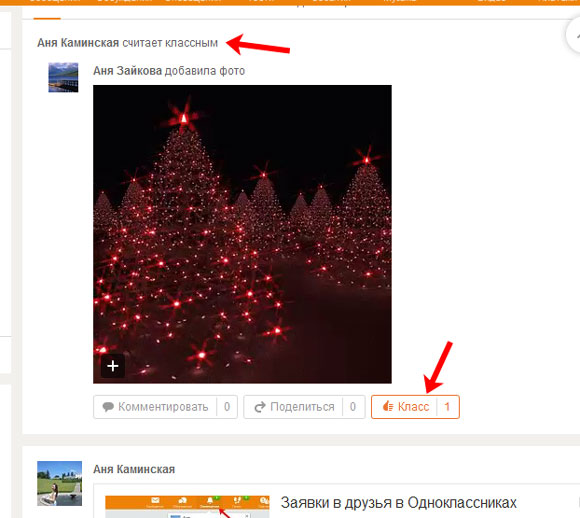Click the Класс label text

[413, 407]
